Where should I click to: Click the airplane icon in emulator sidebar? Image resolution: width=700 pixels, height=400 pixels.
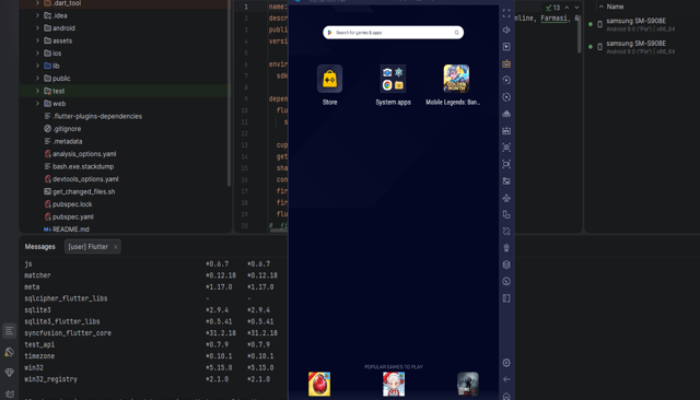coord(506,198)
